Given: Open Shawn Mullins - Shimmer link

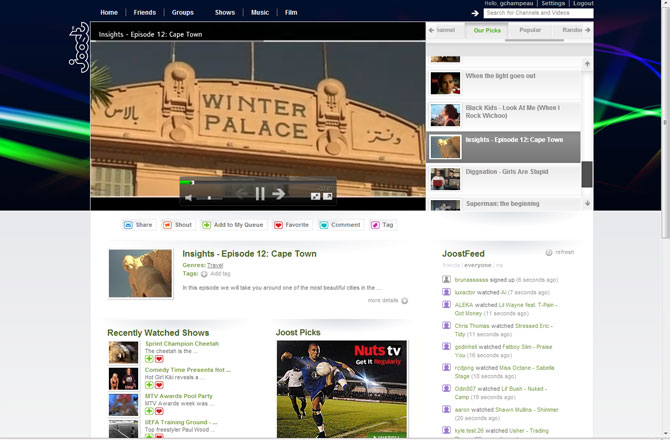Looking at the screenshot, I should tap(527, 410).
